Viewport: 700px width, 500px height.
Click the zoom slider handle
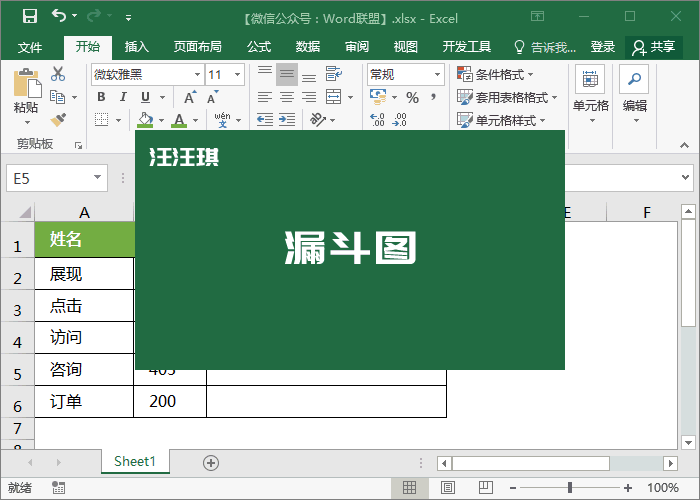coord(570,488)
